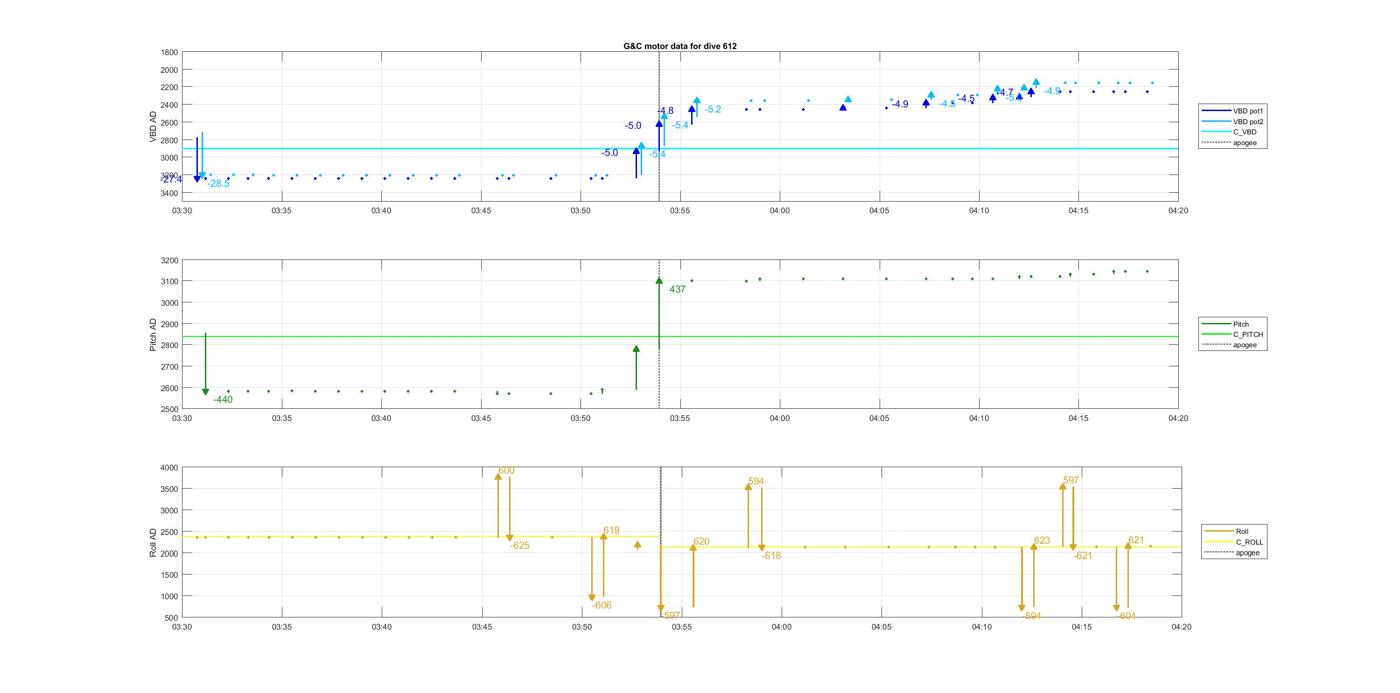
Task: Click the '621' roll data label
Action: 1136,541
